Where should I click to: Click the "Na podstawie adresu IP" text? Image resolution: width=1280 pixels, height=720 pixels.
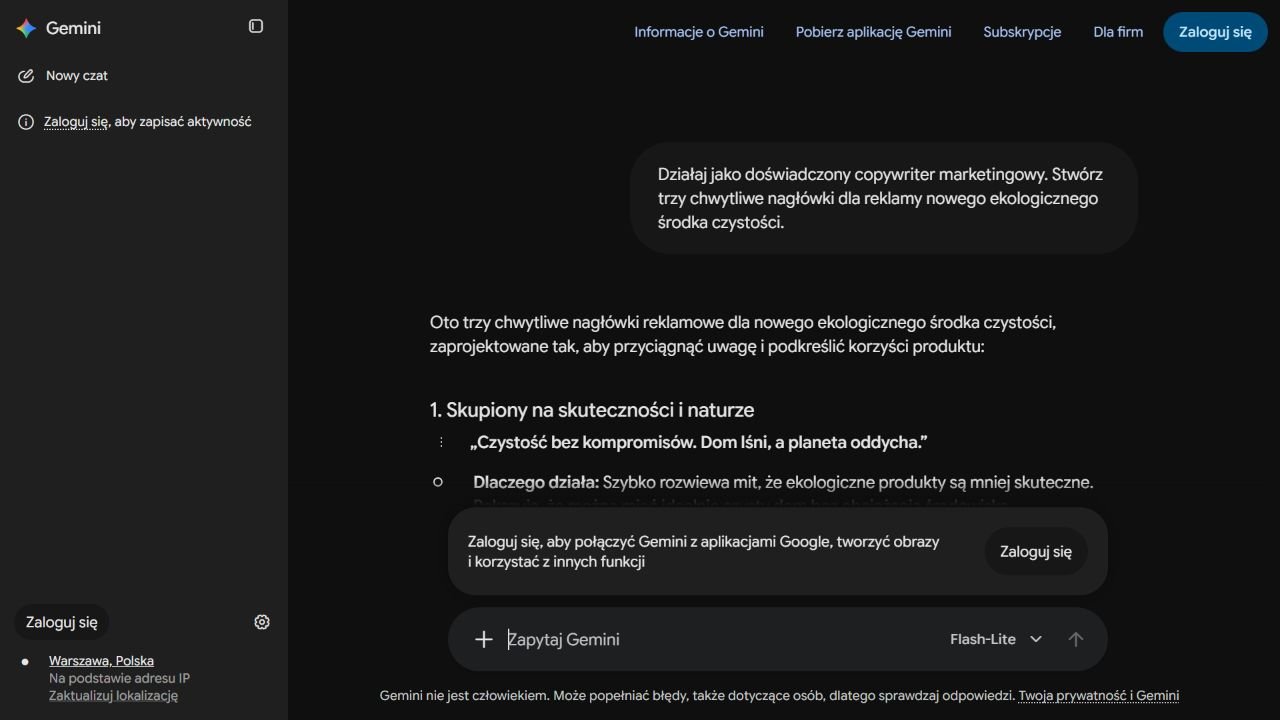[119, 678]
